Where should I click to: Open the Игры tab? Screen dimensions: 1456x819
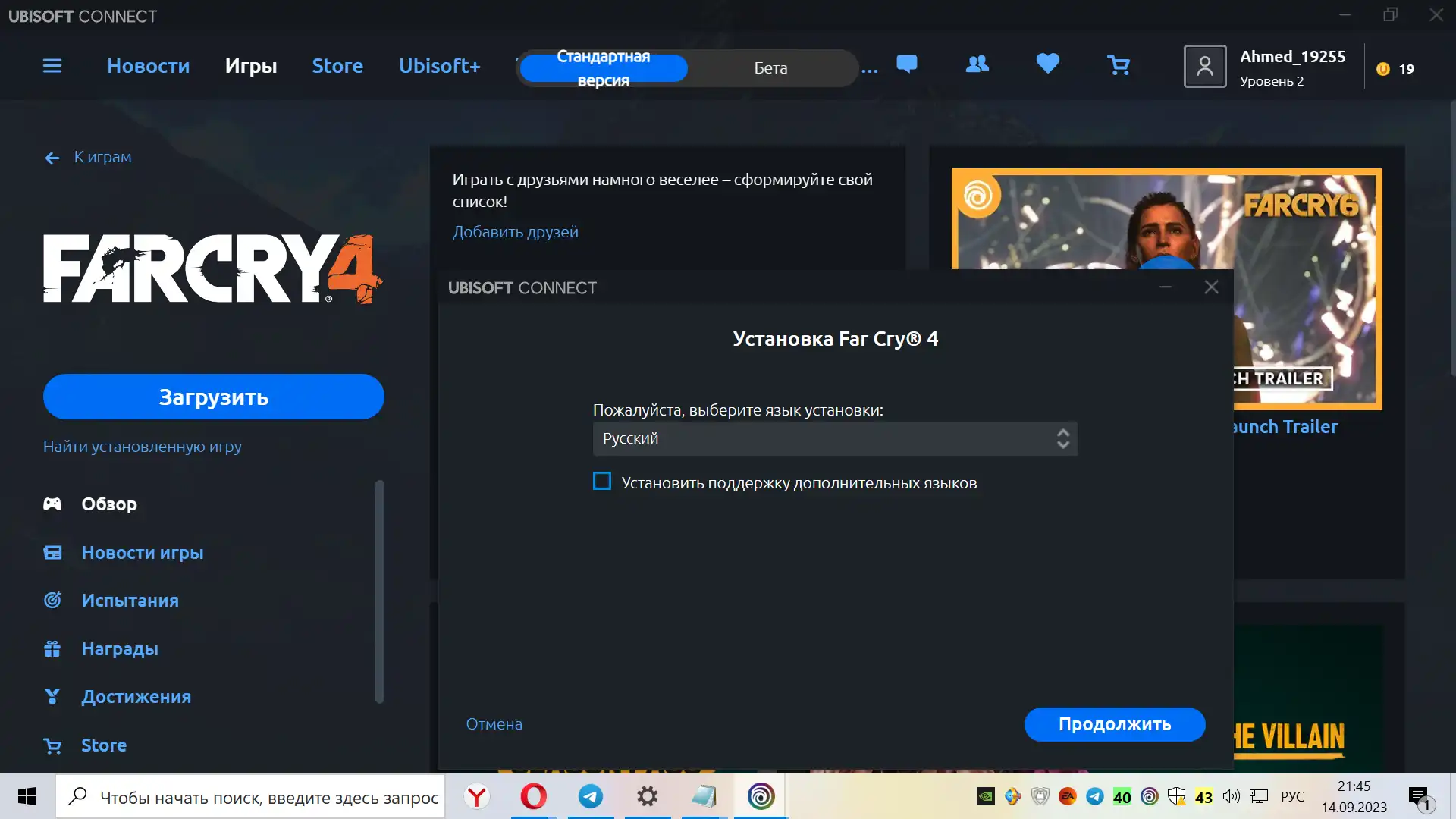tap(251, 66)
